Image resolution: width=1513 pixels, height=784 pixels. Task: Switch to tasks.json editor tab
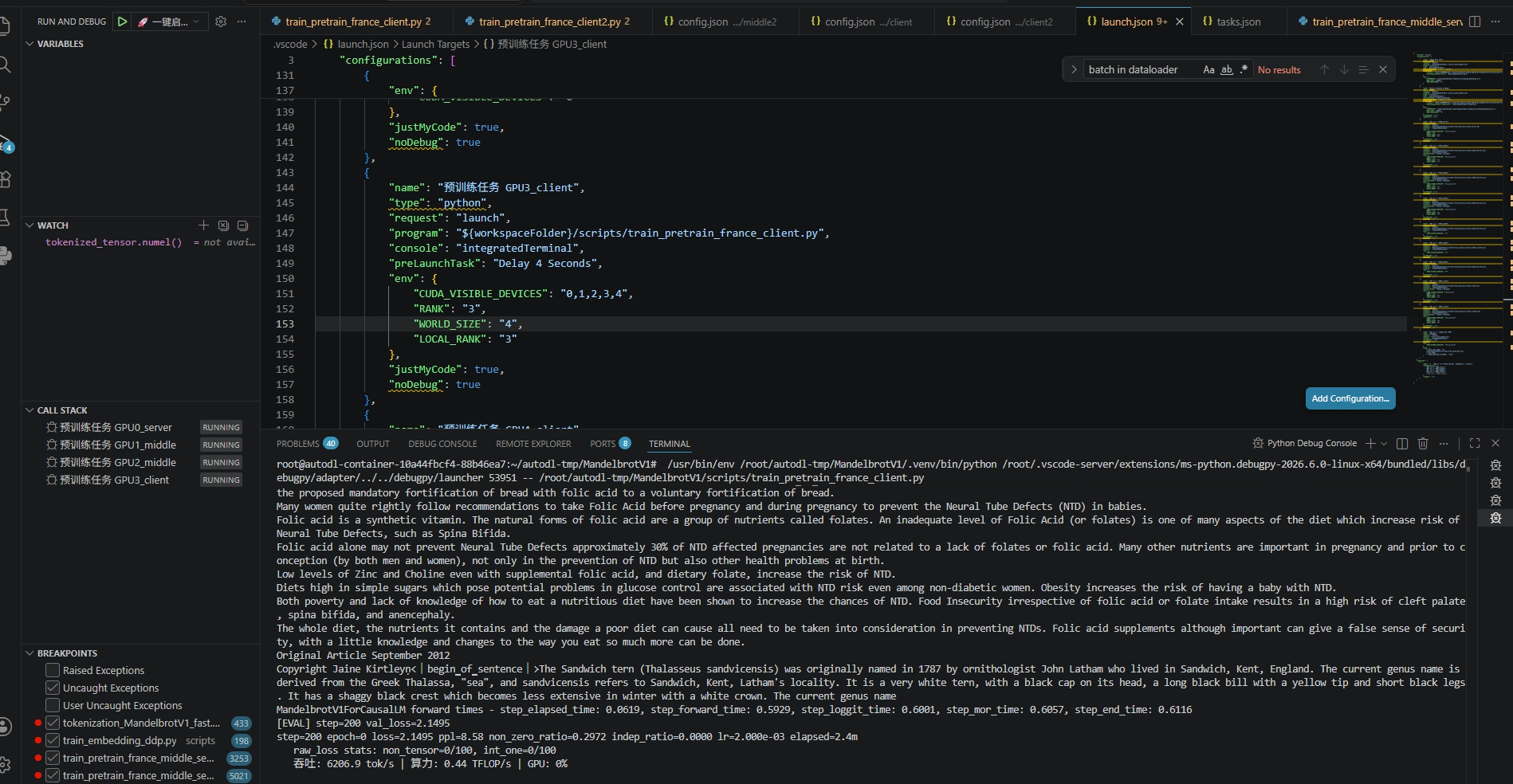[x=1238, y=22]
